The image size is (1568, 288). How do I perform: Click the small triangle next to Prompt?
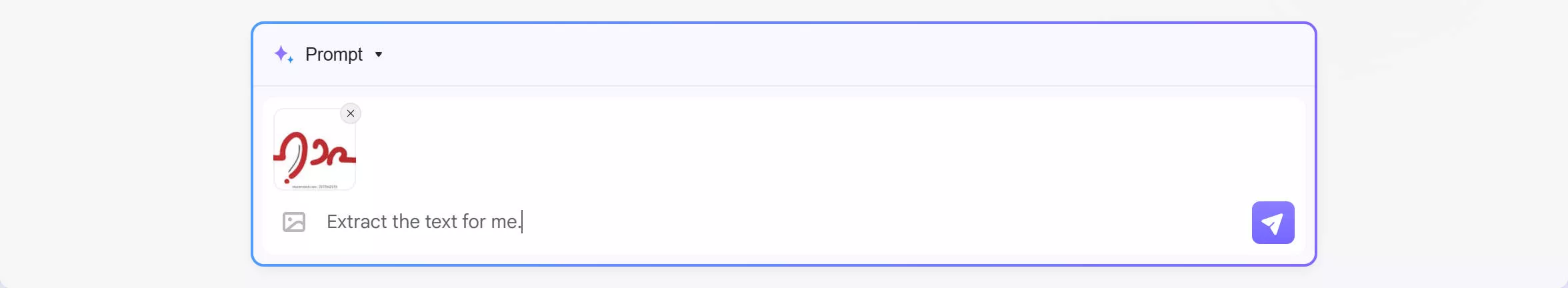point(379,55)
